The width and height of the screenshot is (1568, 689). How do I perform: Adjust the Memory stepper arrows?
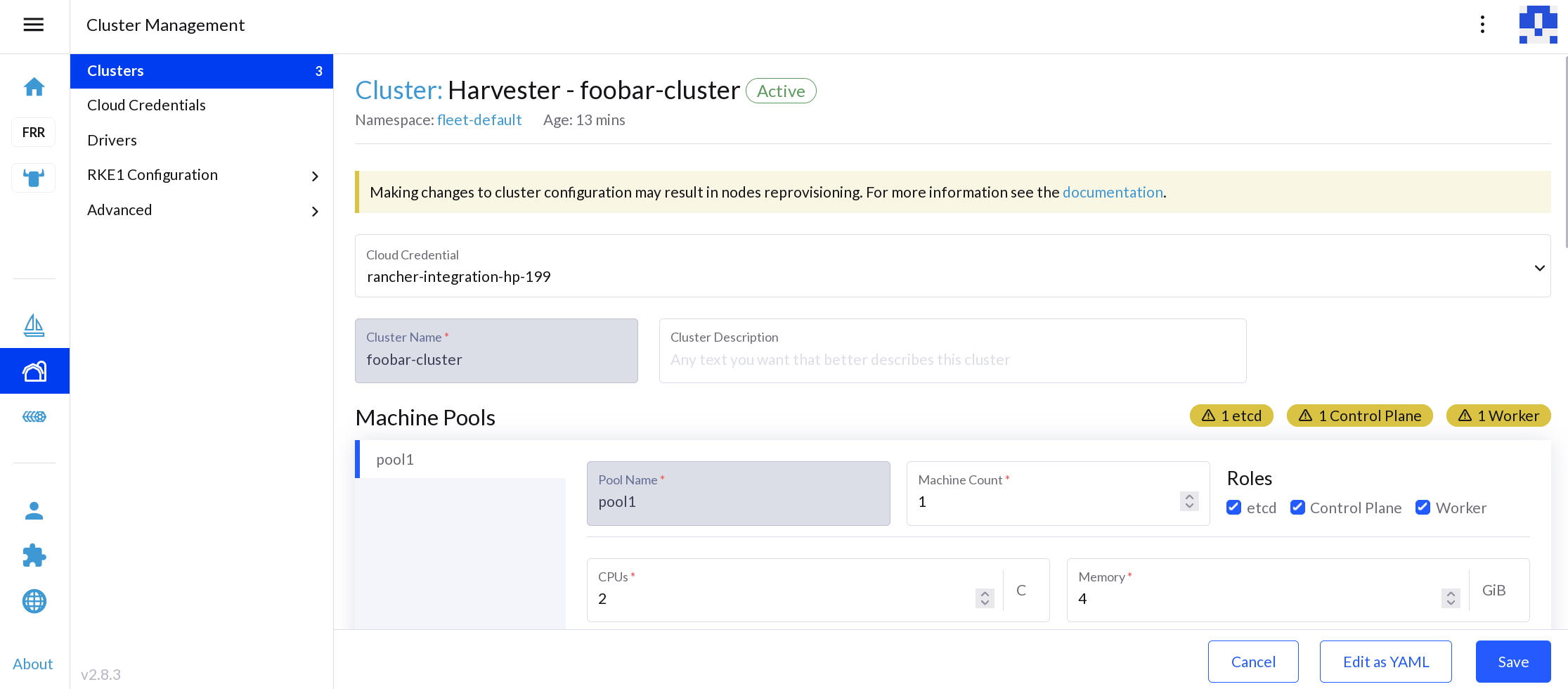coord(1451,598)
